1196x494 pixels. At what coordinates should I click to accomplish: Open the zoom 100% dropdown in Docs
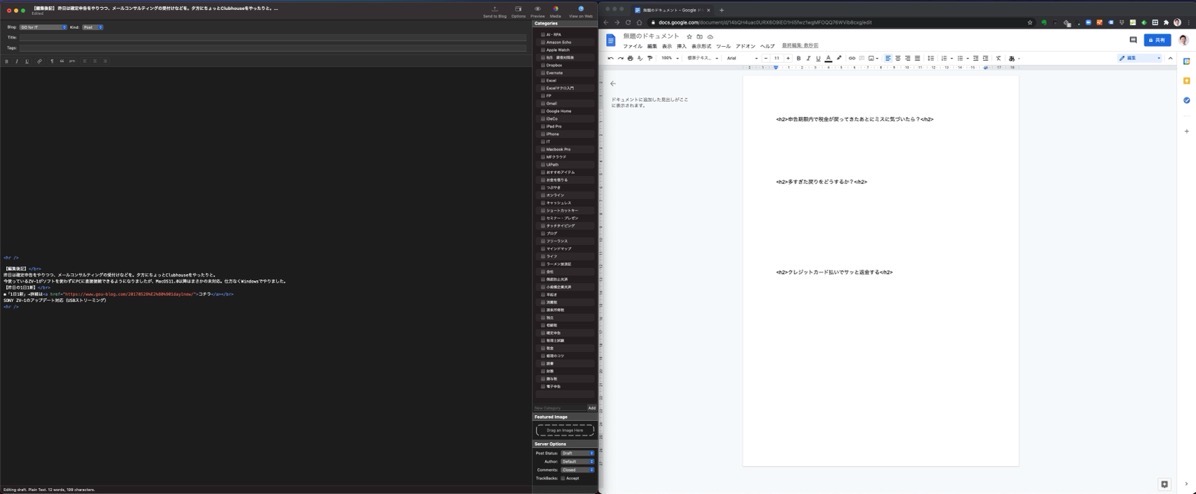(670, 58)
